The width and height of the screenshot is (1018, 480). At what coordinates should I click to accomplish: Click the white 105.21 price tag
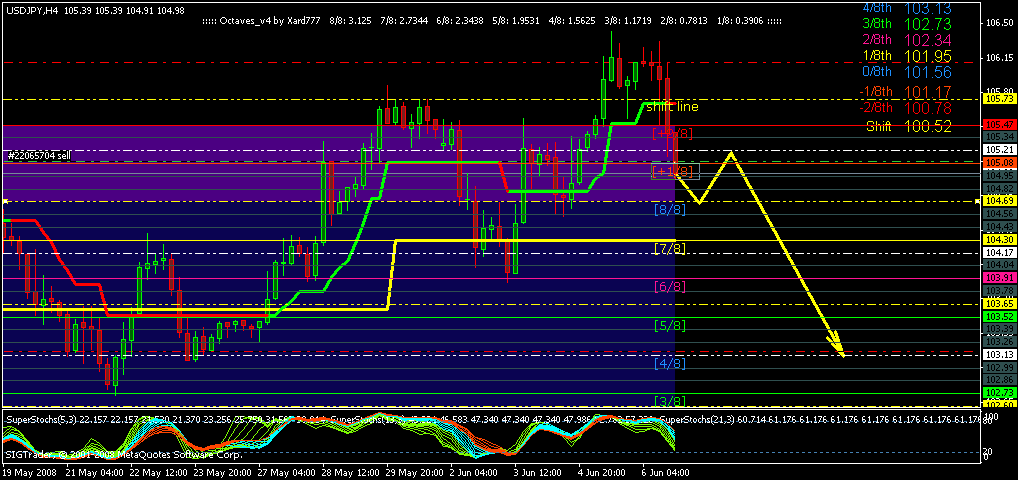click(x=999, y=150)
